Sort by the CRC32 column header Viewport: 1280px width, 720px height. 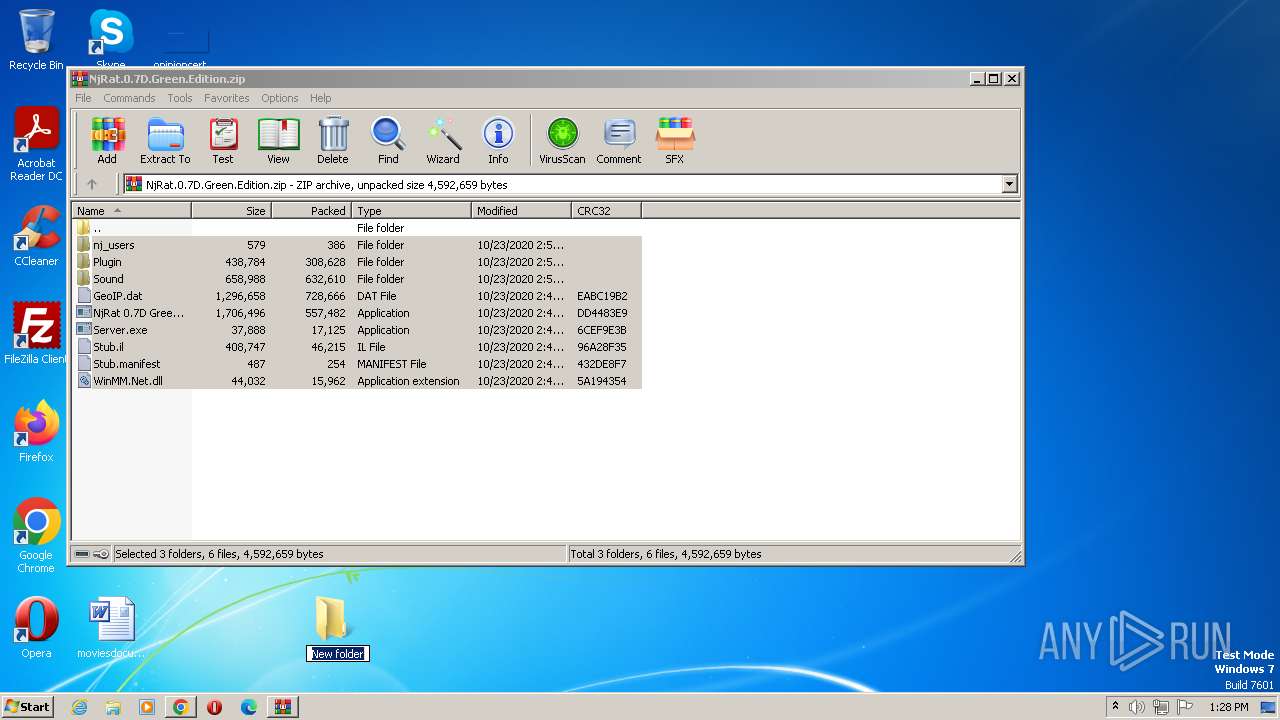(606, 211)
